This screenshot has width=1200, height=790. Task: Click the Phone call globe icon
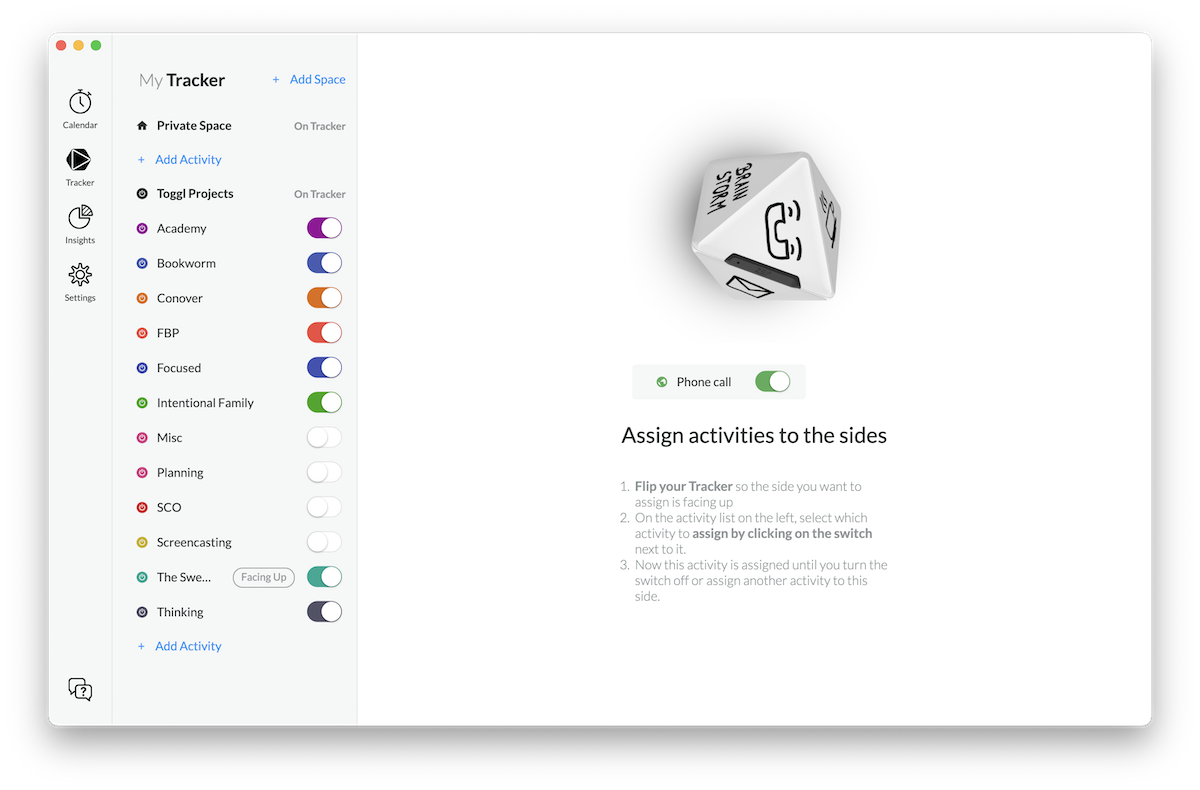662,382
